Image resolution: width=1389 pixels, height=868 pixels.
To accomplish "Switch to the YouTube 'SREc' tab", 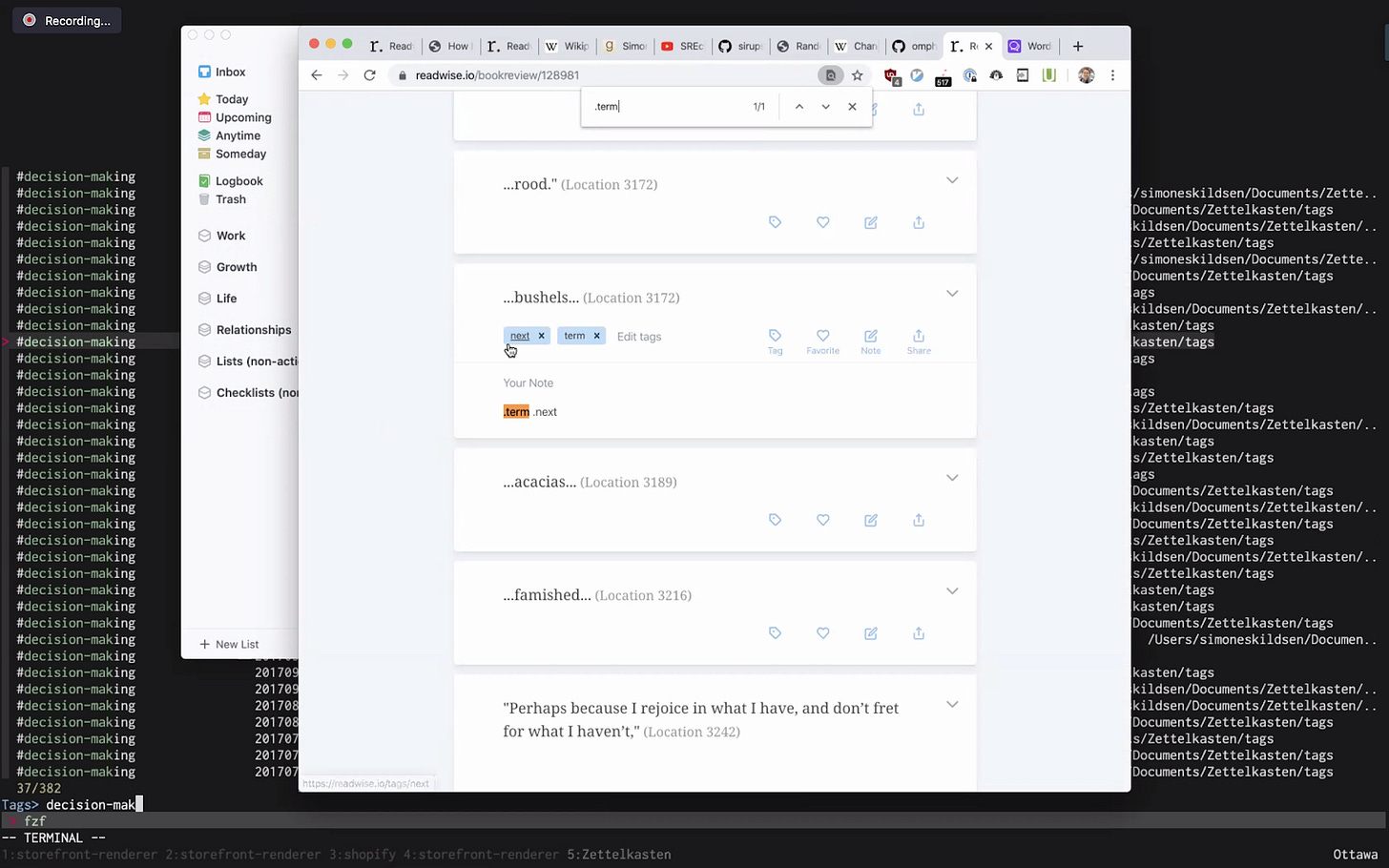I will click(682, 46).
